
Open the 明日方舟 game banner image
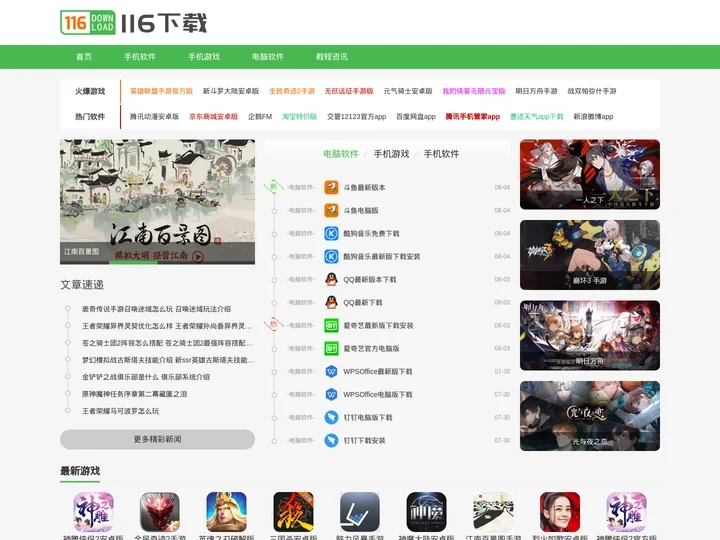coord(590,335)
